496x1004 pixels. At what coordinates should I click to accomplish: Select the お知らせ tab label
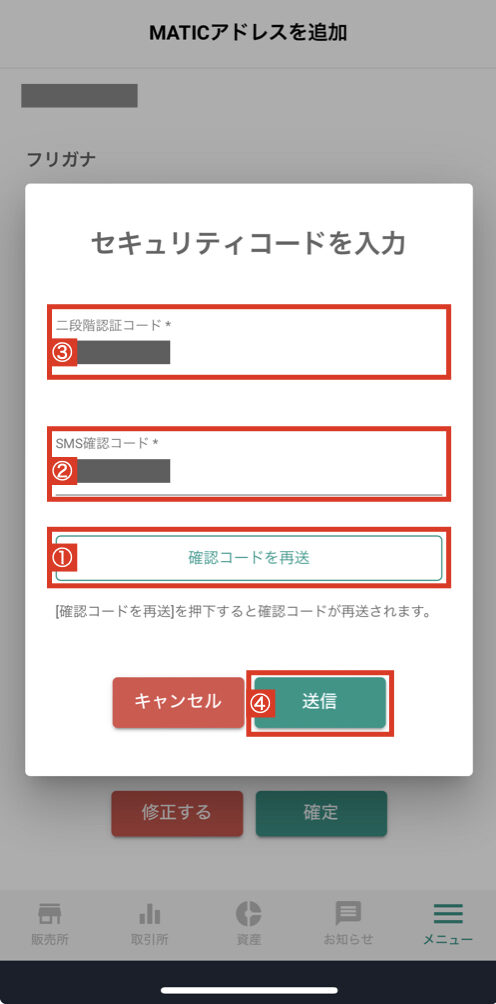coord(348,940)
